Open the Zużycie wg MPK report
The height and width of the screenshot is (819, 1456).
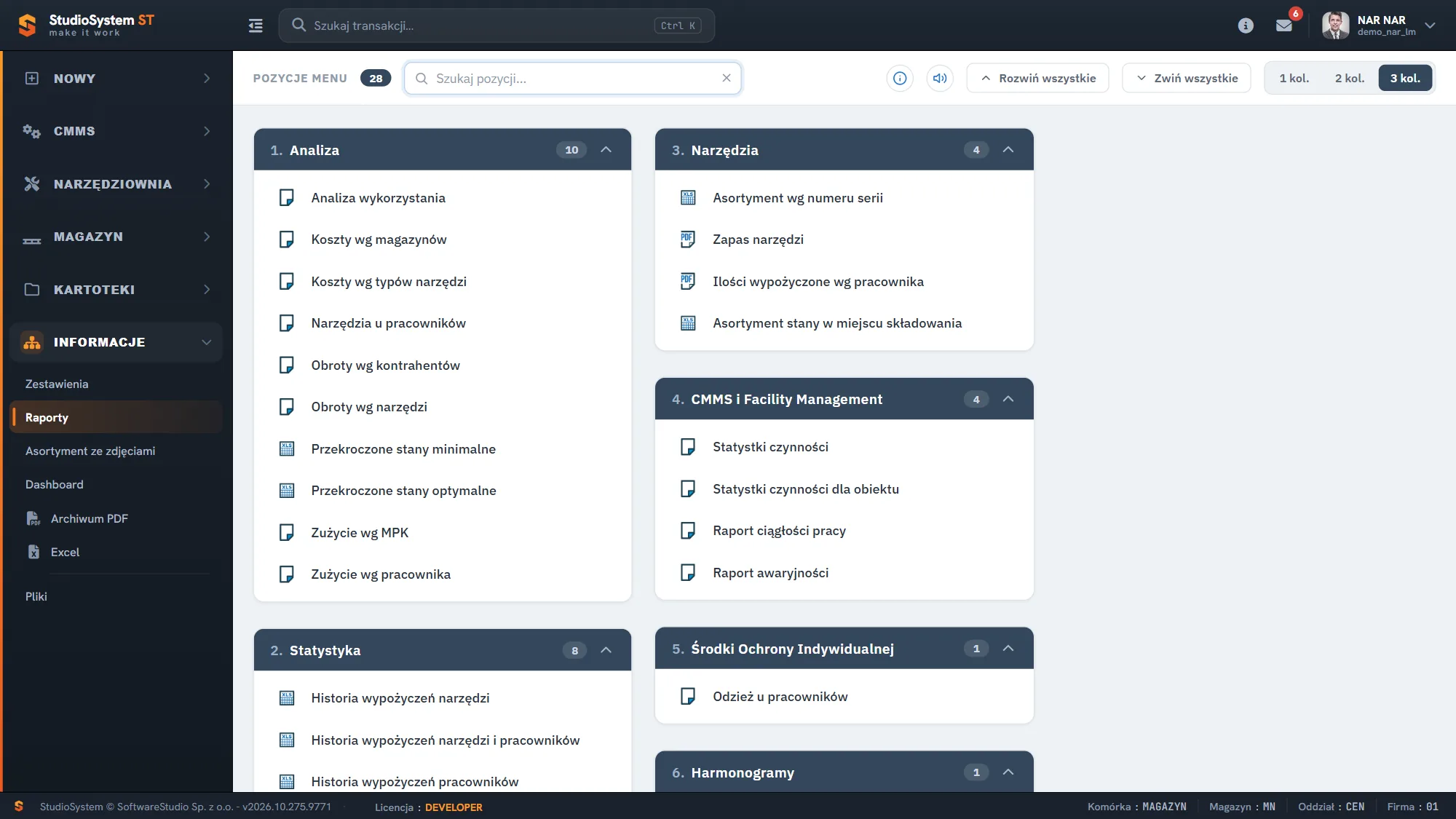[360, 533]
